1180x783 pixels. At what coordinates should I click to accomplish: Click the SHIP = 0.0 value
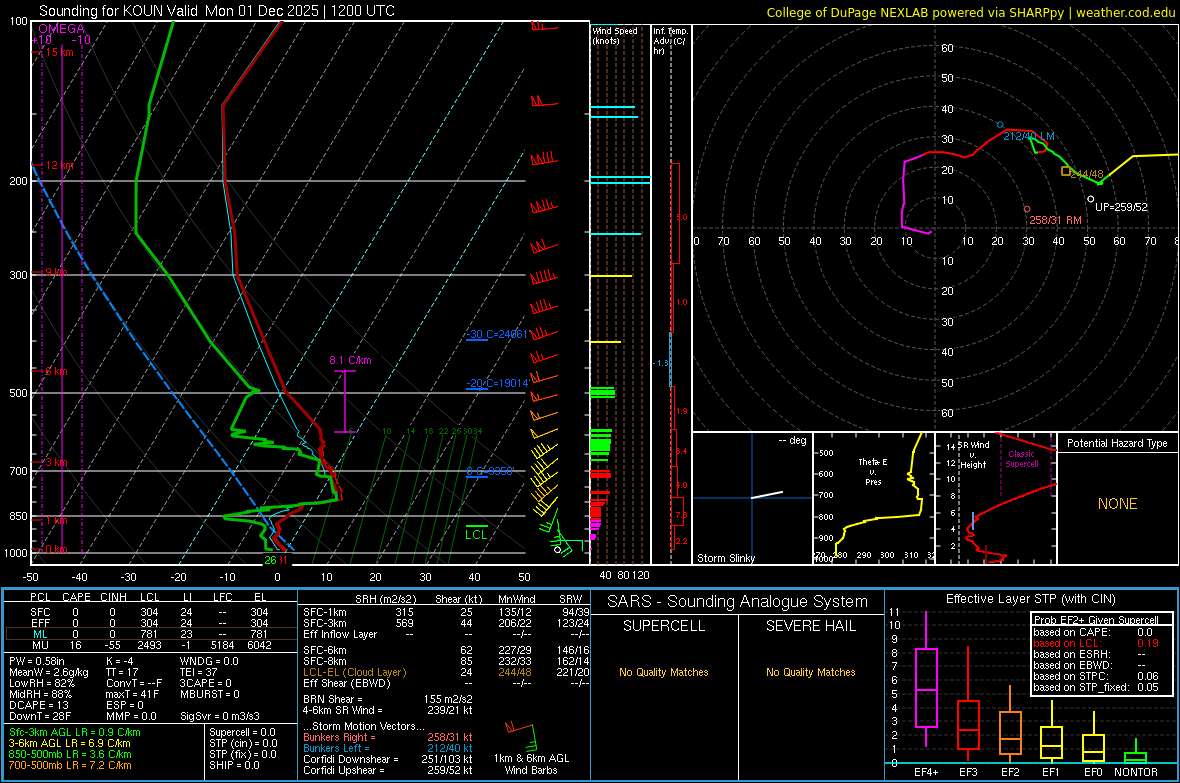(x=234, y=765)
